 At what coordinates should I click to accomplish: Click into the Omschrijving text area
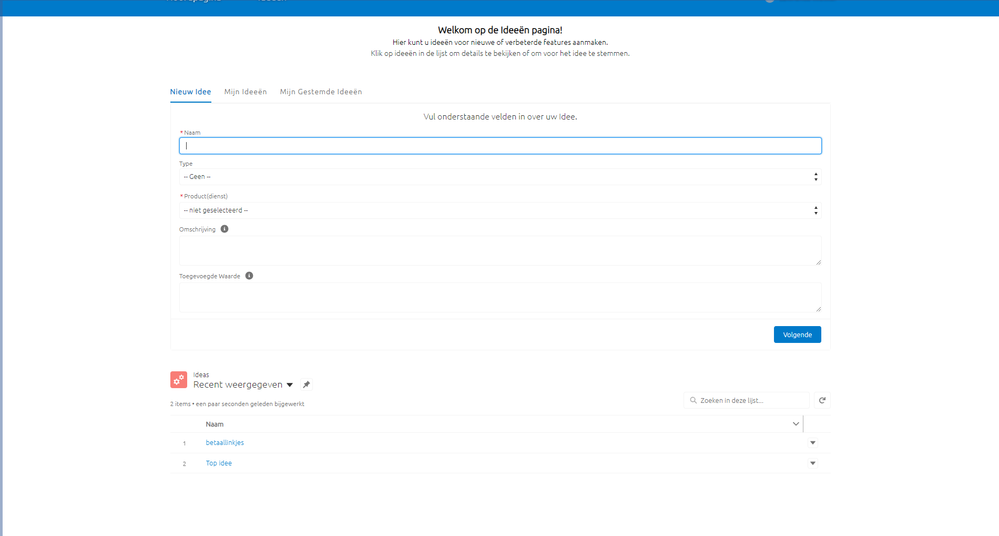(x=500, y=250)
